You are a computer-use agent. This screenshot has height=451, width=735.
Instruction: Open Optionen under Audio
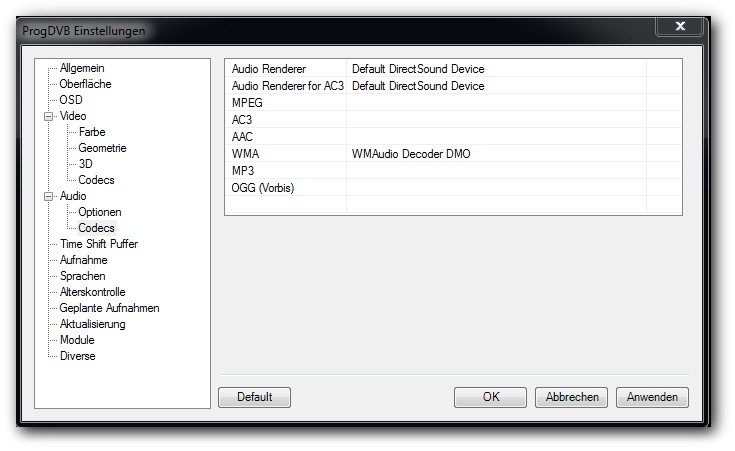click(x=100, y=212)
